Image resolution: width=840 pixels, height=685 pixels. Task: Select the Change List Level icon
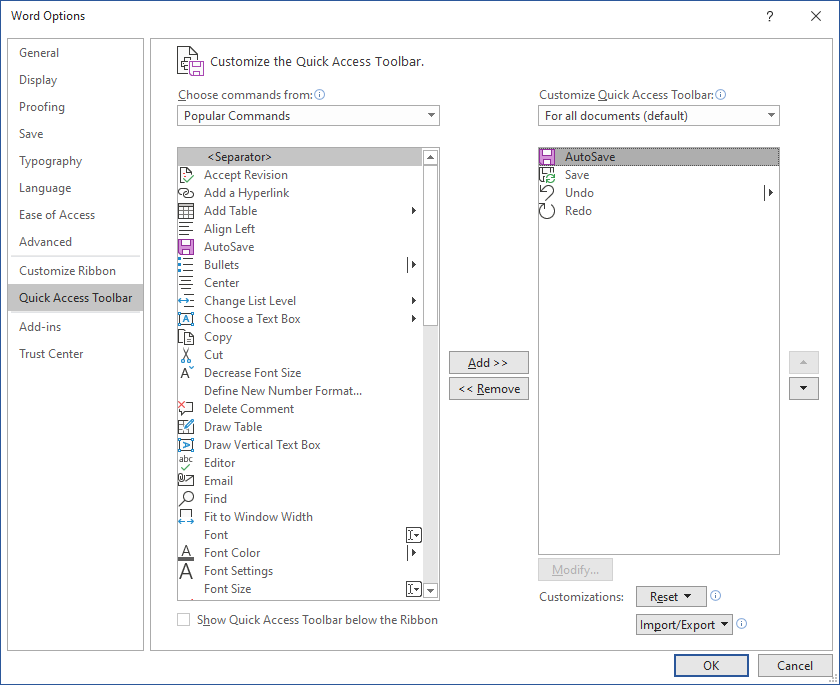[186, 301]
